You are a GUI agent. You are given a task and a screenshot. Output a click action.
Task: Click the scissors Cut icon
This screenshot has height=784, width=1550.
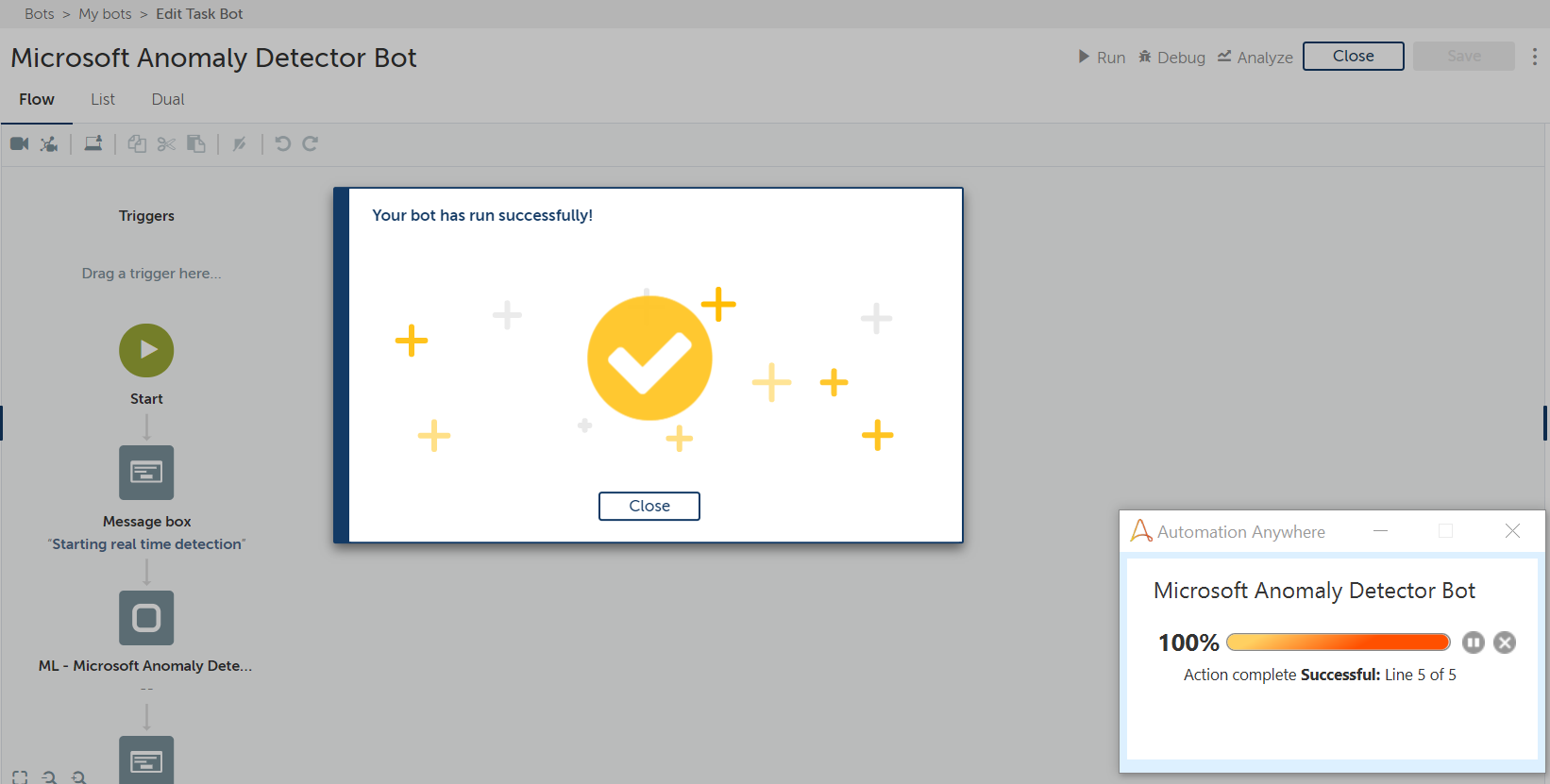[x=166, y=143]
